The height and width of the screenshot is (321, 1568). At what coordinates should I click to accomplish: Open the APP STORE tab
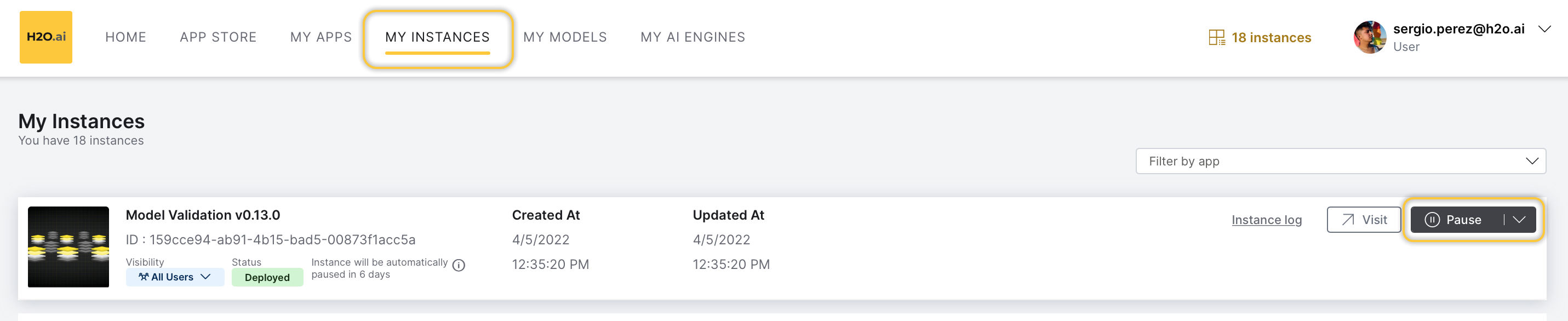[218, 37]
